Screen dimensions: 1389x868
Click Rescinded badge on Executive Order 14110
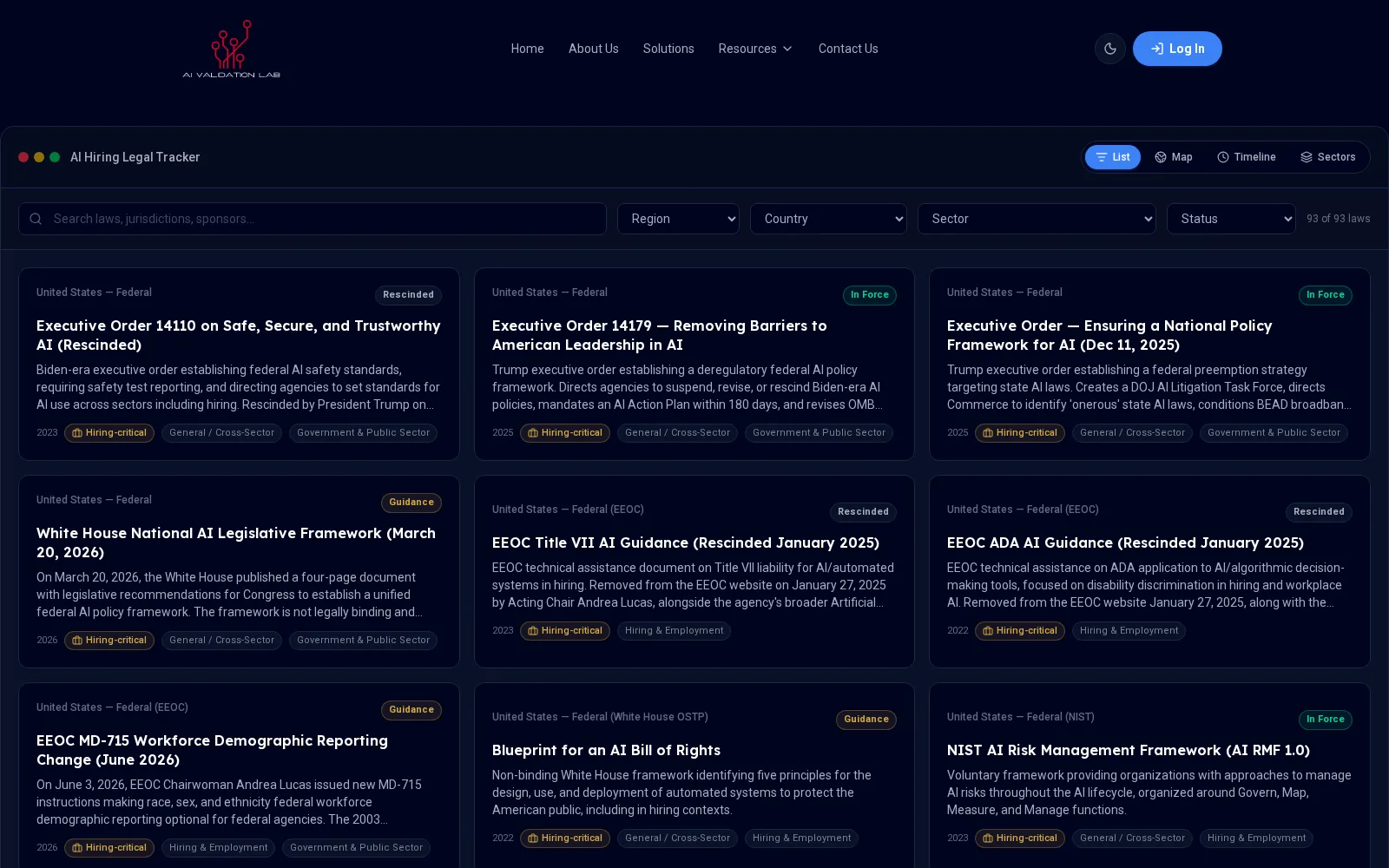pos(408,295)
